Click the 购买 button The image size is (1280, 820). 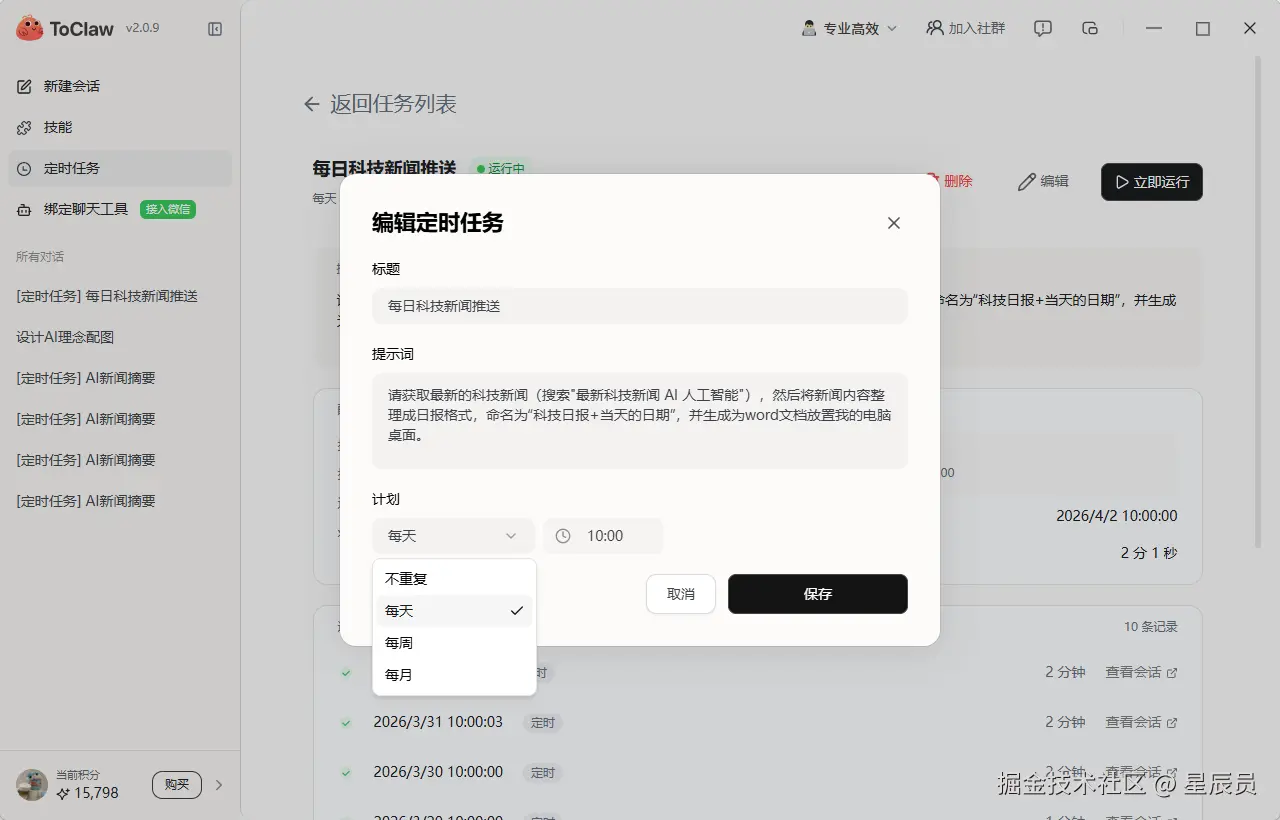click(x=177, y=785)
